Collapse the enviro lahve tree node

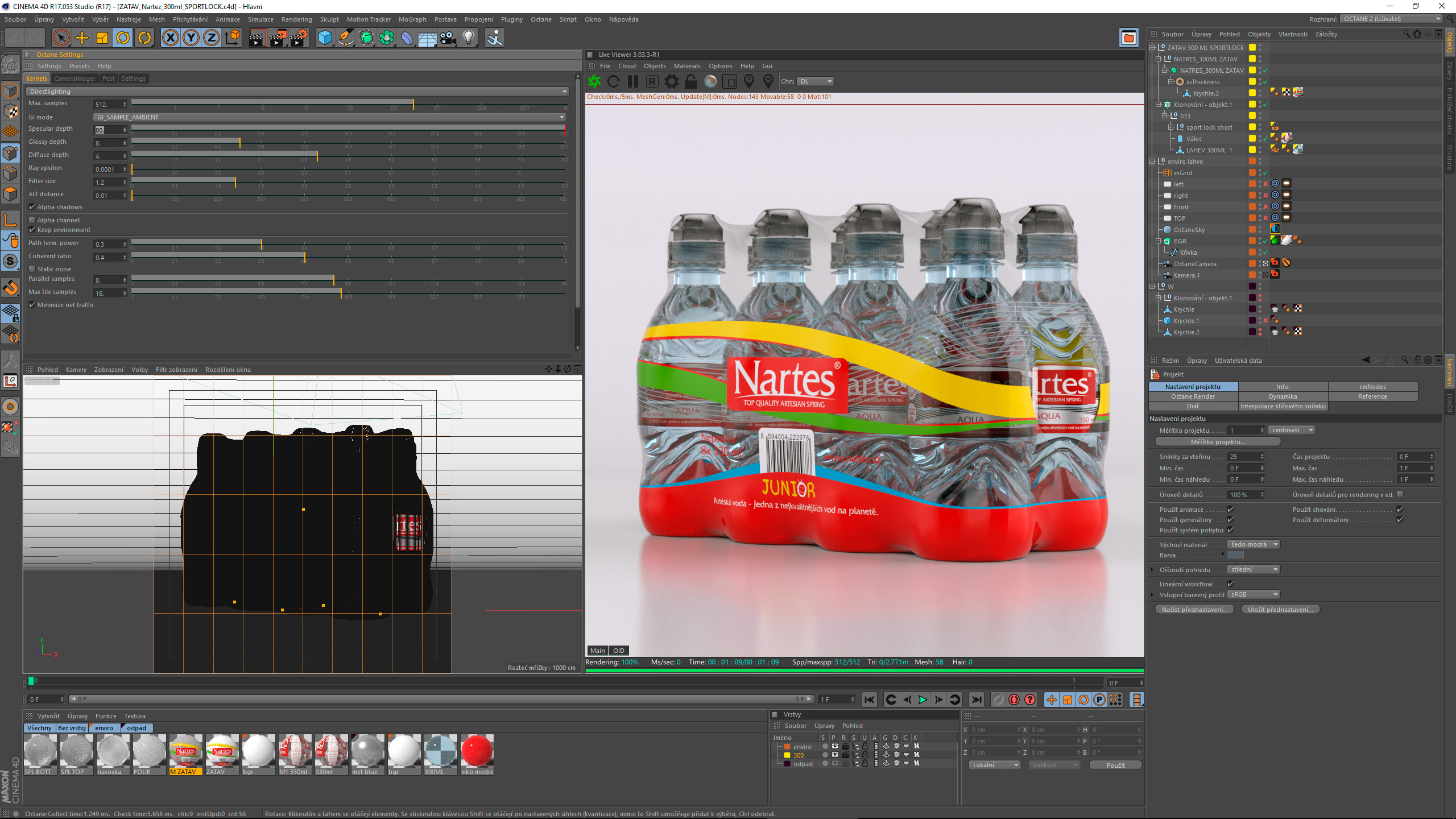point(1152,162)
